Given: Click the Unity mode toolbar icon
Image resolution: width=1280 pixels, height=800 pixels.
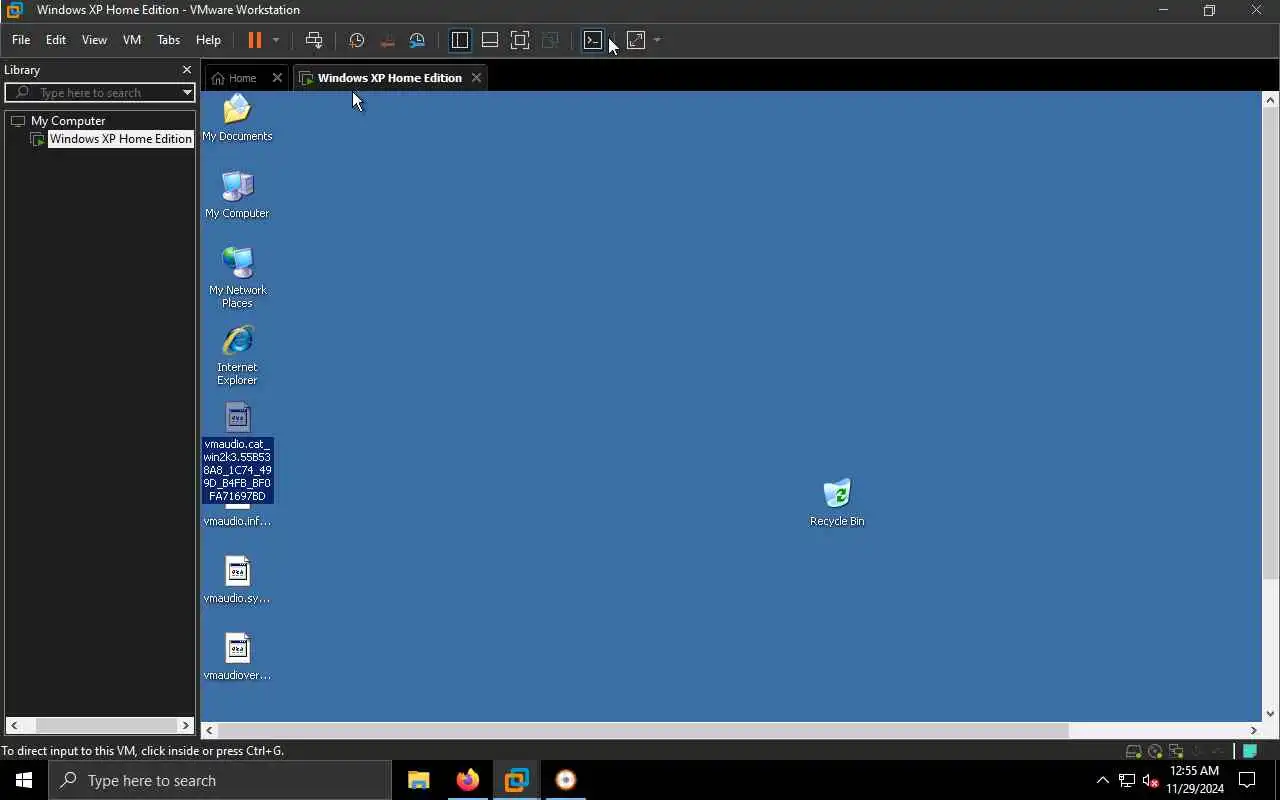Looking at the screenshot, I should click(x=550, y=40).
